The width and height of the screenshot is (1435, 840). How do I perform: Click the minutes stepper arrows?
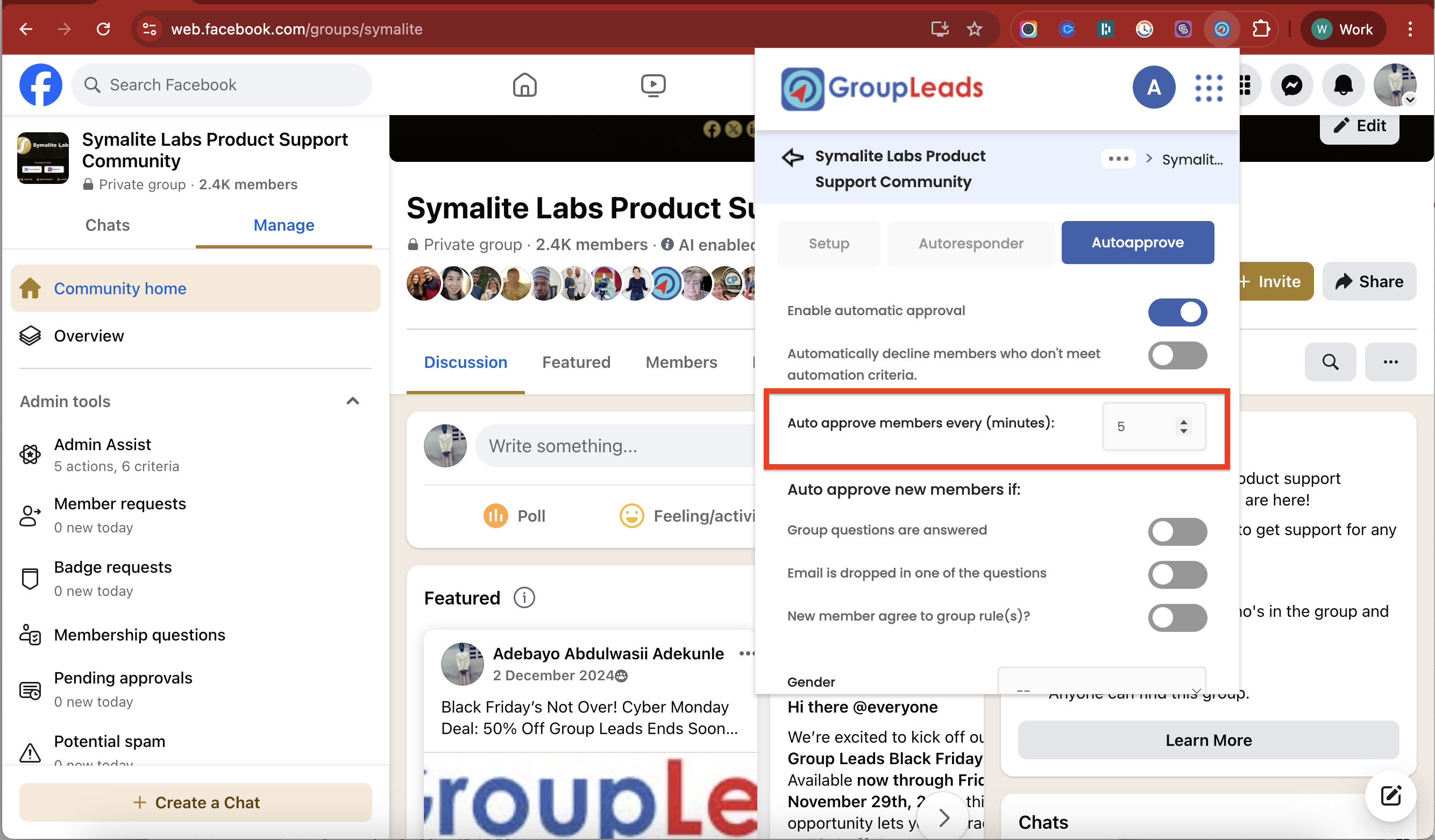click(1183, 426)
